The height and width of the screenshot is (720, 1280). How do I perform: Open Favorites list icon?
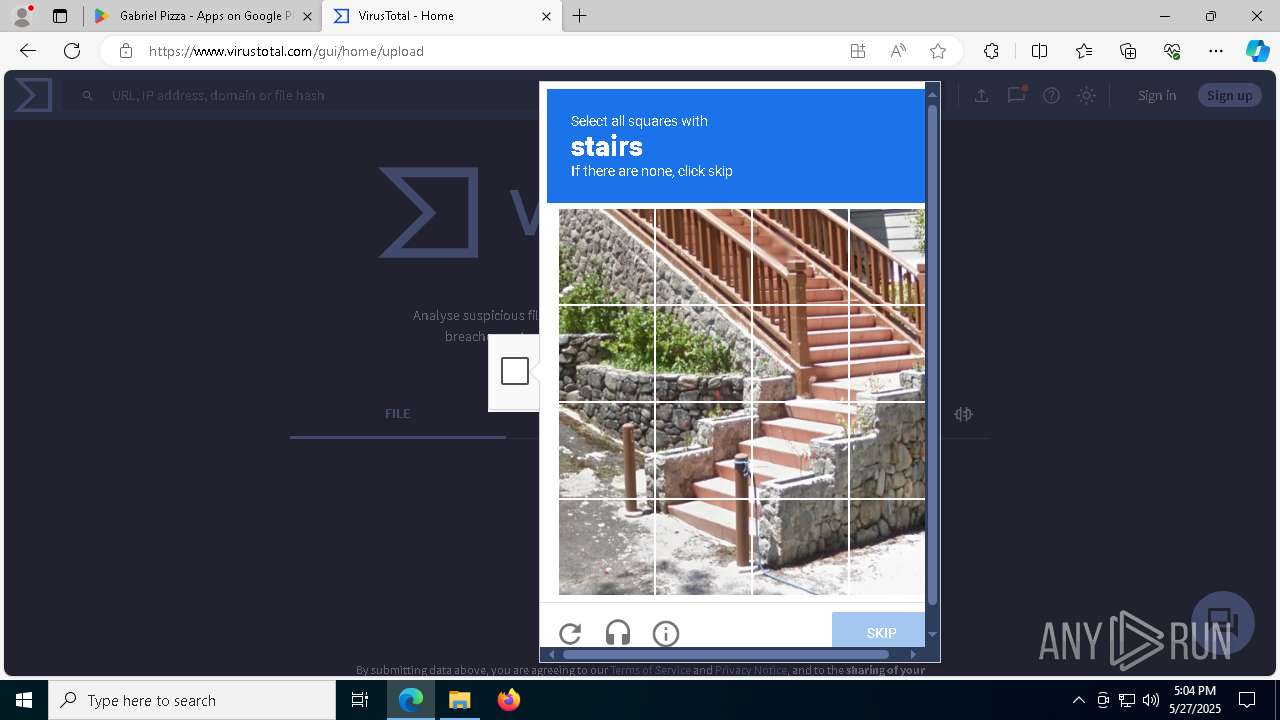[1084, 51]
